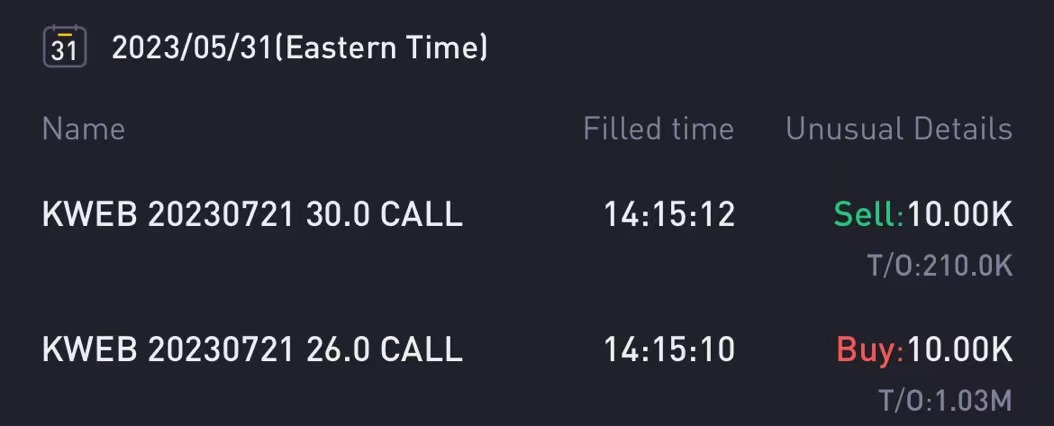View turnover T/O:1.03M detail
This screenshot has height=426, width=1054.
(945, 400)
